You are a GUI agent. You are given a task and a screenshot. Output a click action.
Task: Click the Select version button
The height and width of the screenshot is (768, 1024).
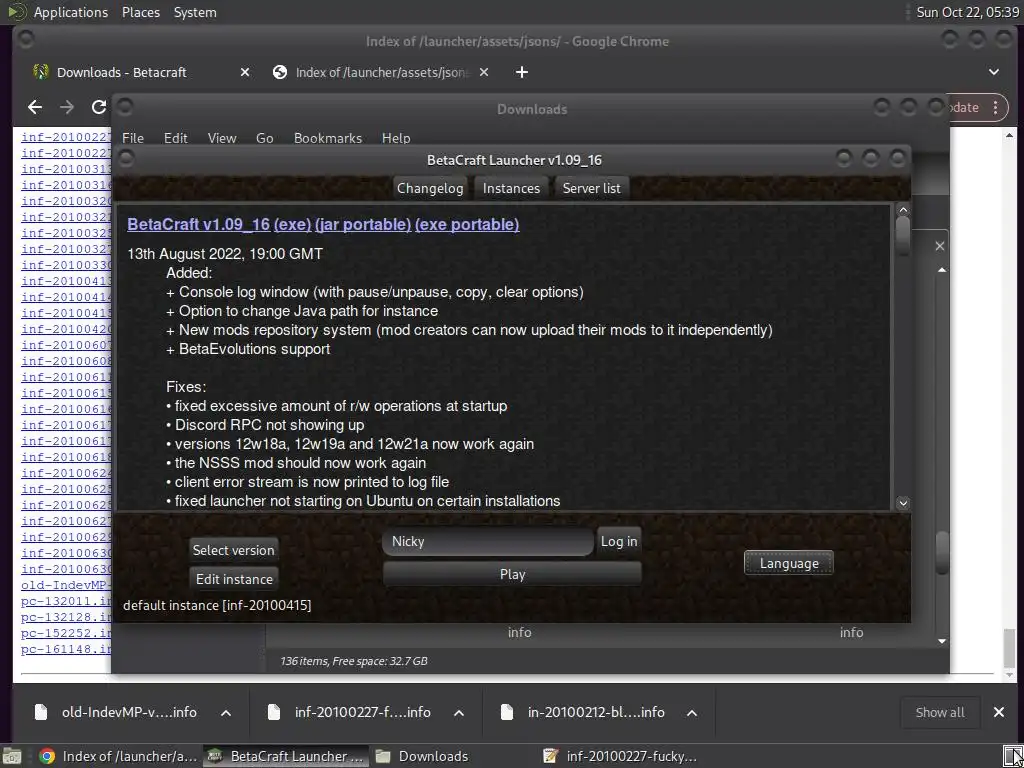[233, 550]
